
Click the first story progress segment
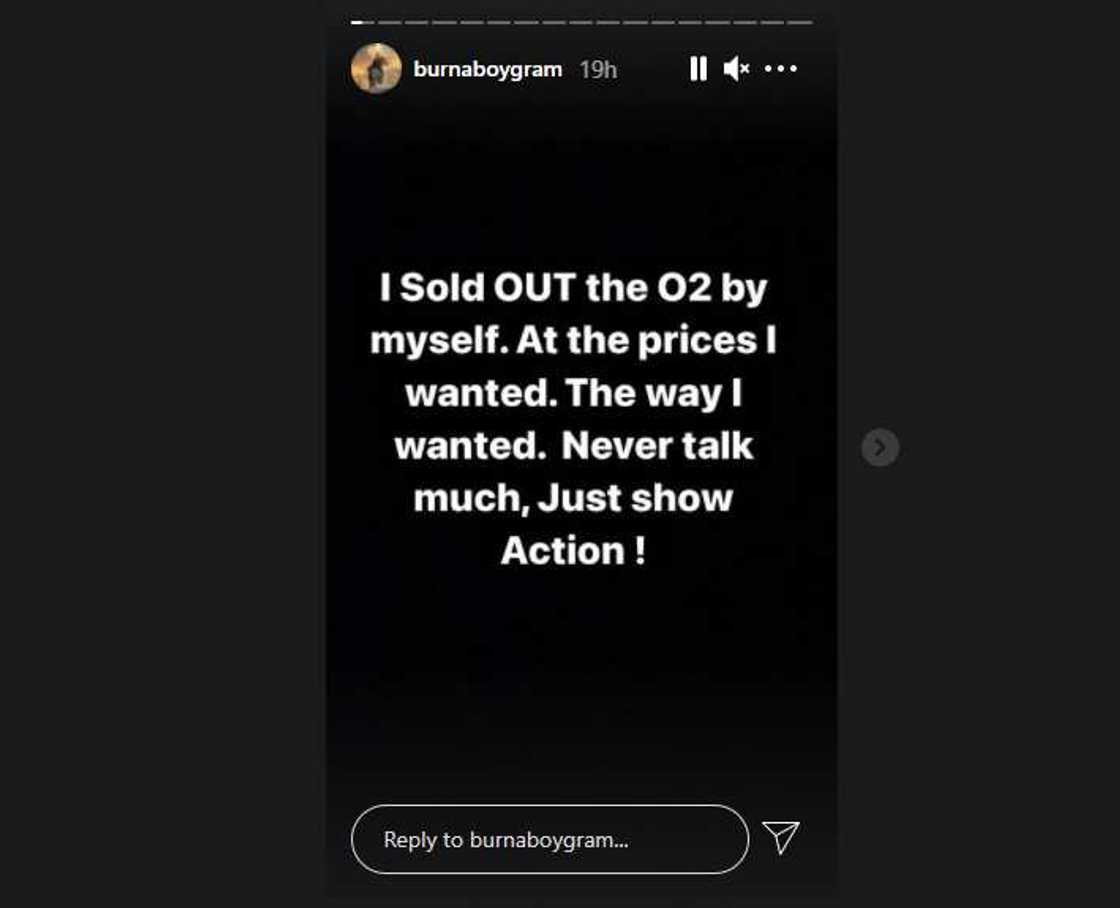(363, 21)
